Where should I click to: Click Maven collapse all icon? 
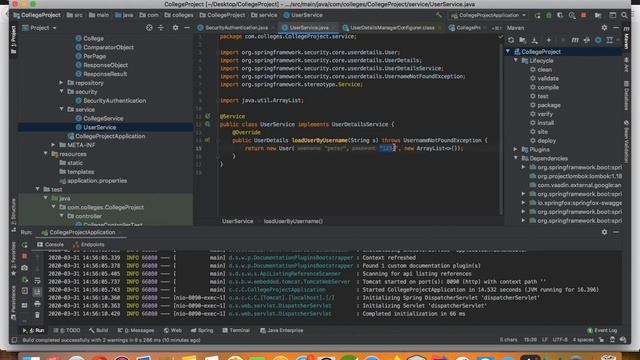[609, 40]
